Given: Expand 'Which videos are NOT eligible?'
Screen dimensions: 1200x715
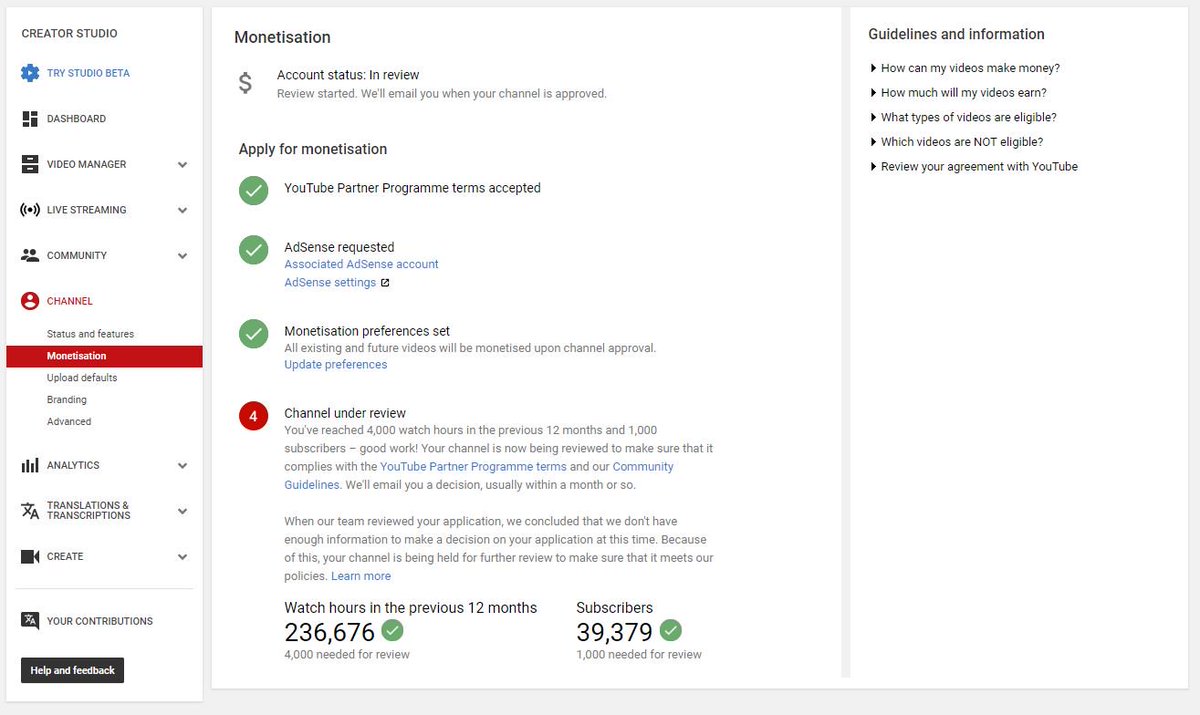Looking at the screenshot, I should 957,142.
